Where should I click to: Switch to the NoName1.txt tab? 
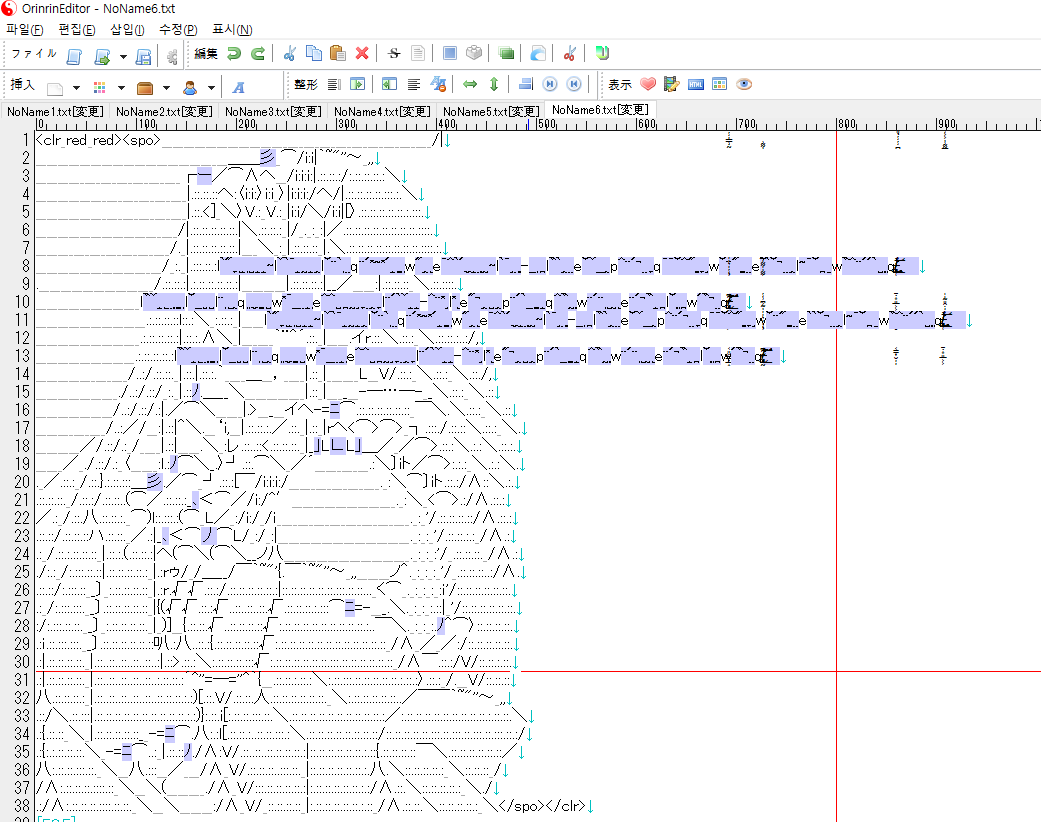pos(54,111)
